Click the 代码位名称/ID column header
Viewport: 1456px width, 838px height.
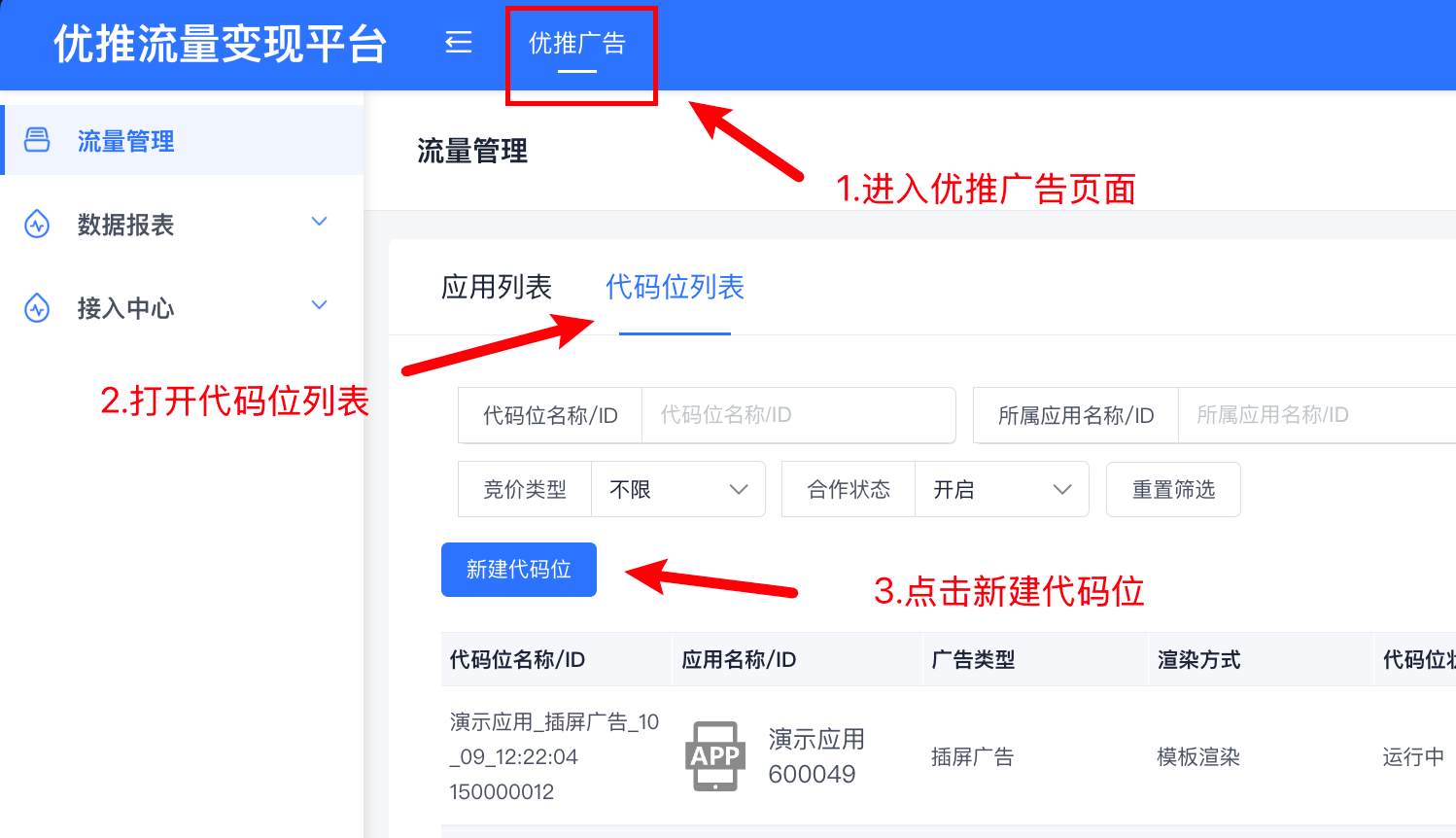click(517, 659)
